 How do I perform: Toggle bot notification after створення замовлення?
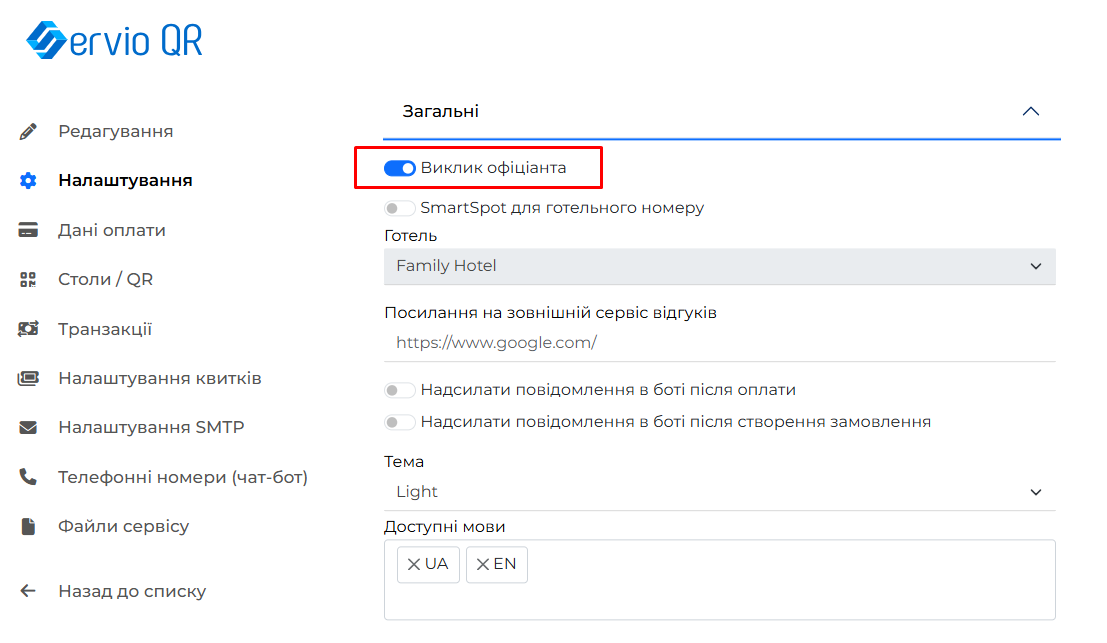tap(400, 422)
